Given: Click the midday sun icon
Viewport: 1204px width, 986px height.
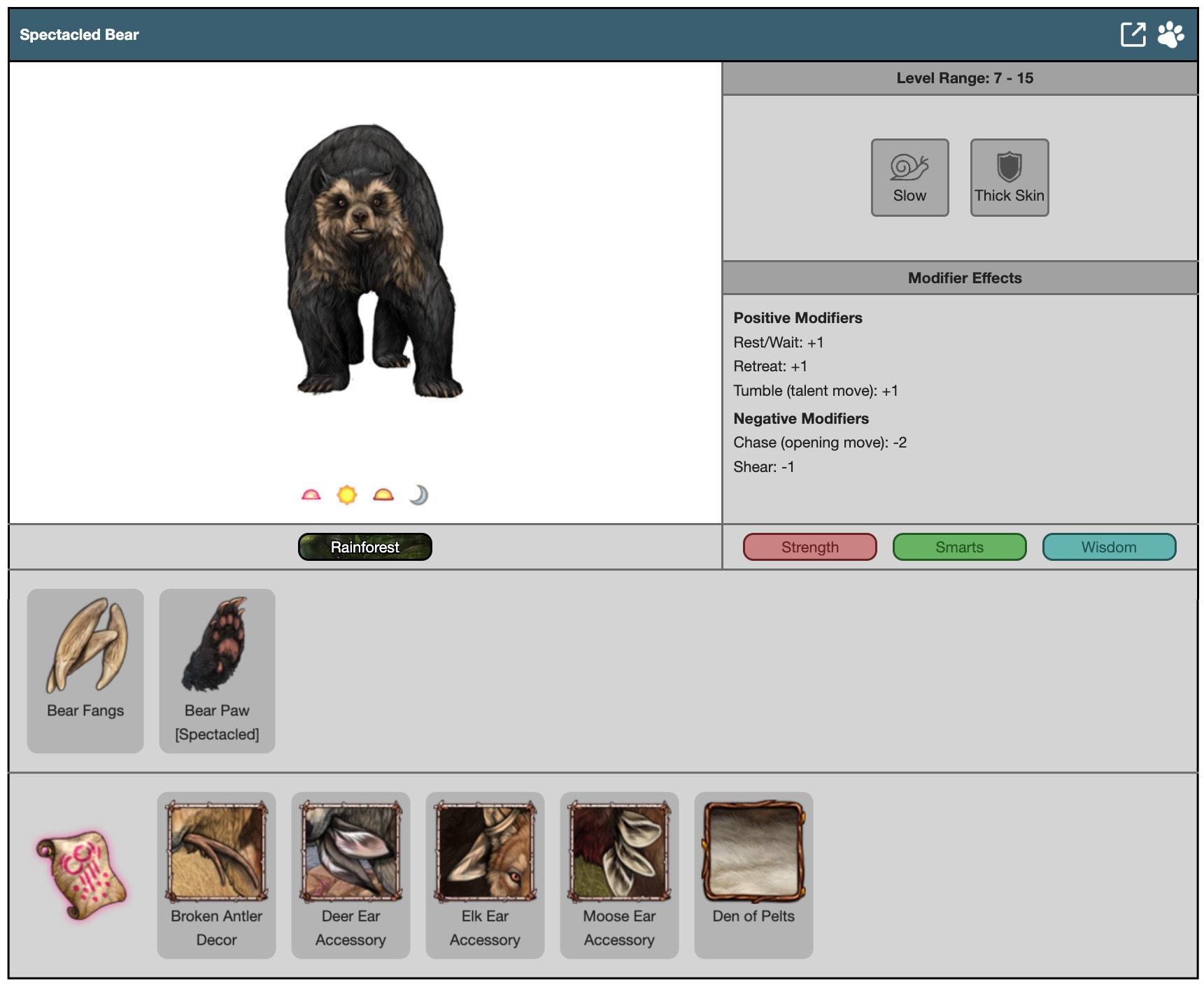Looking at the screenshot, I should 347,495.
